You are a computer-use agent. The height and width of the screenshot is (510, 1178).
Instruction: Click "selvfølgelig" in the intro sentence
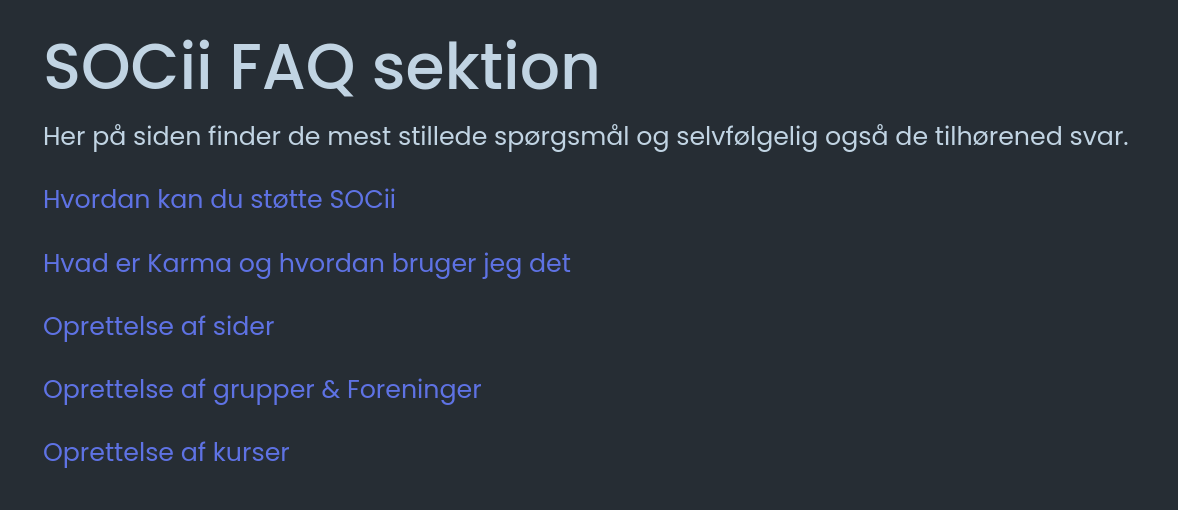[747, 137]
